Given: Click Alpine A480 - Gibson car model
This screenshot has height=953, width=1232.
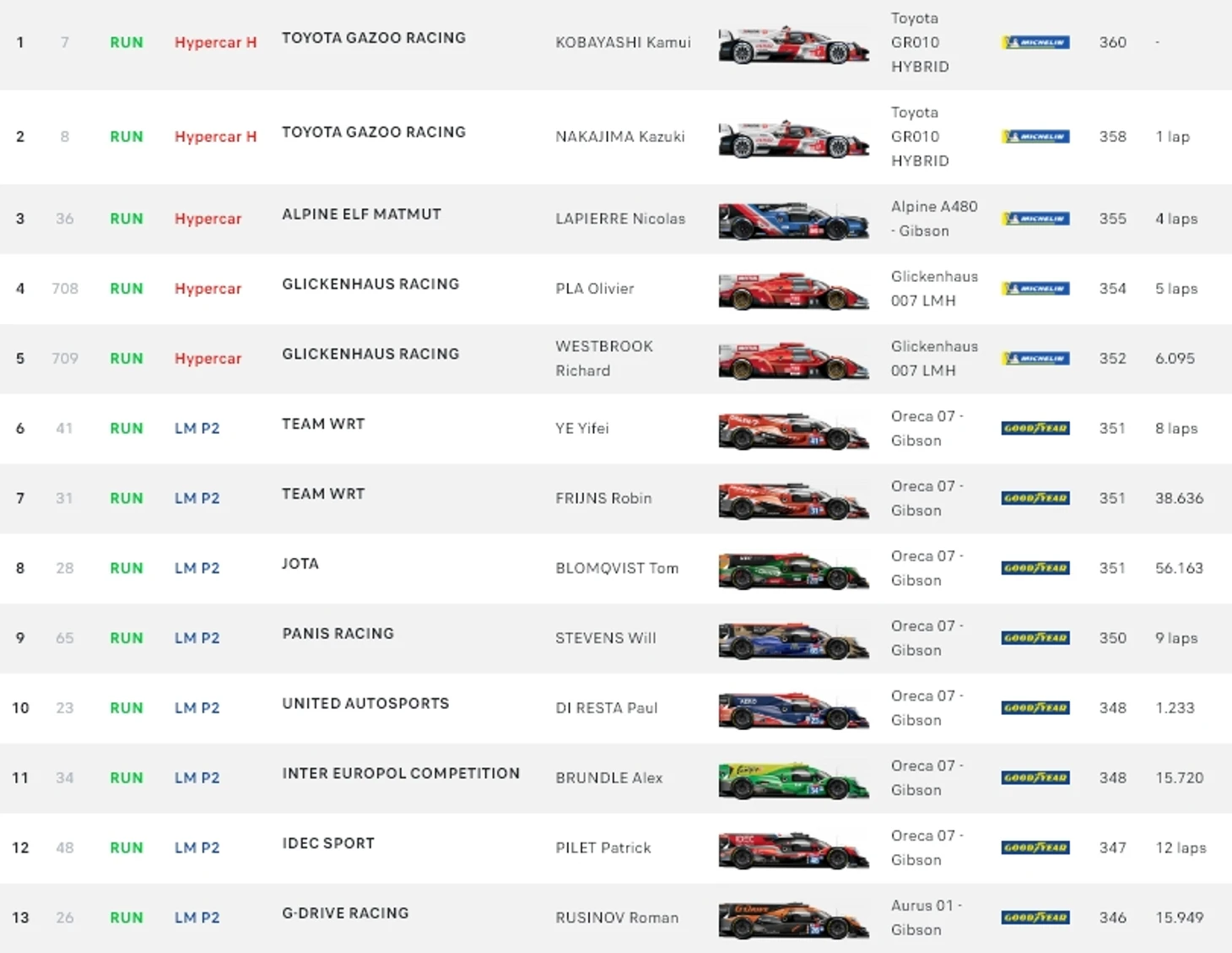Looking at the screenshot, I should click(x=934, y=219).
